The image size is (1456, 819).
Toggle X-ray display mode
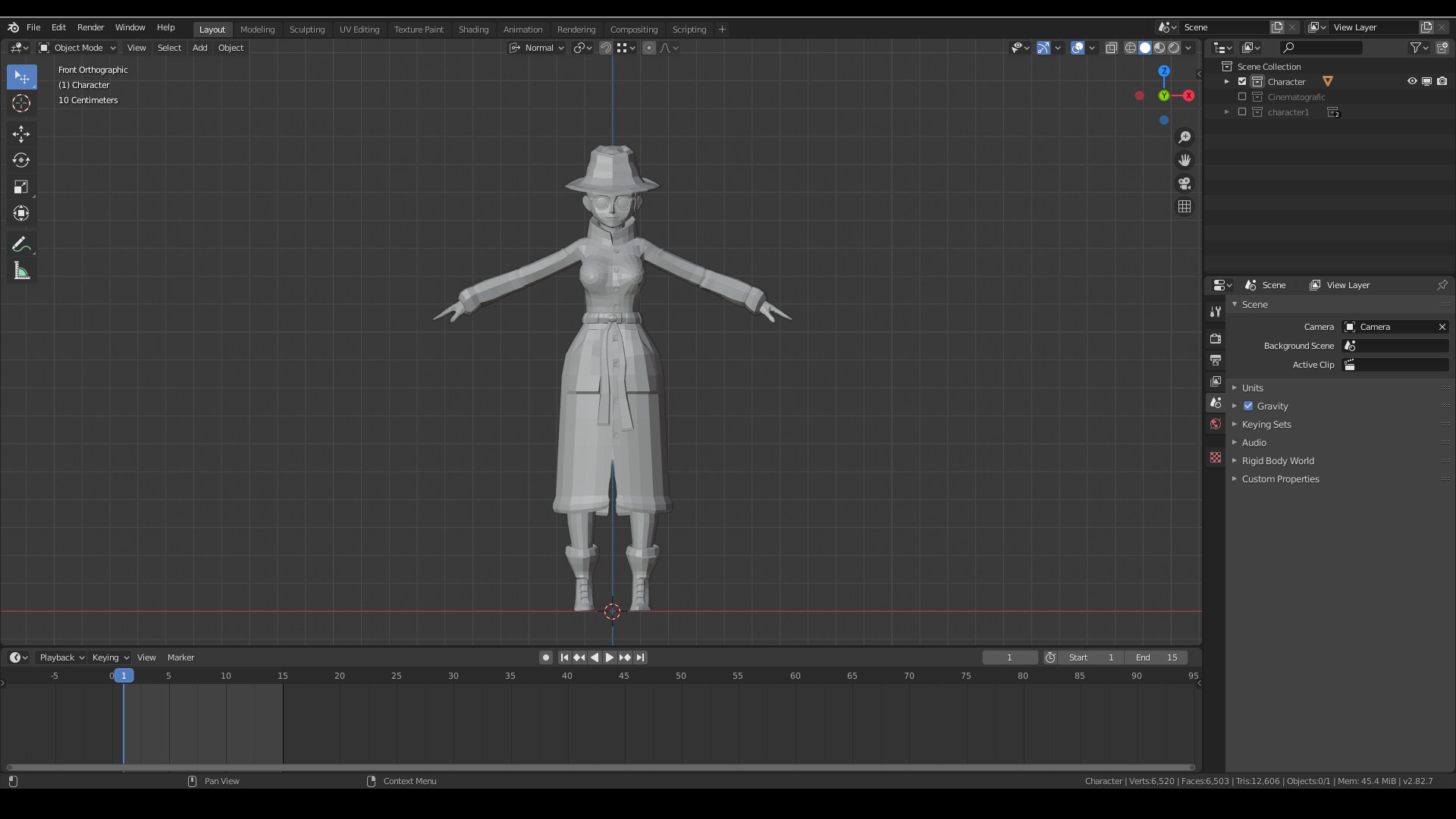click(x=1111, y=48)
